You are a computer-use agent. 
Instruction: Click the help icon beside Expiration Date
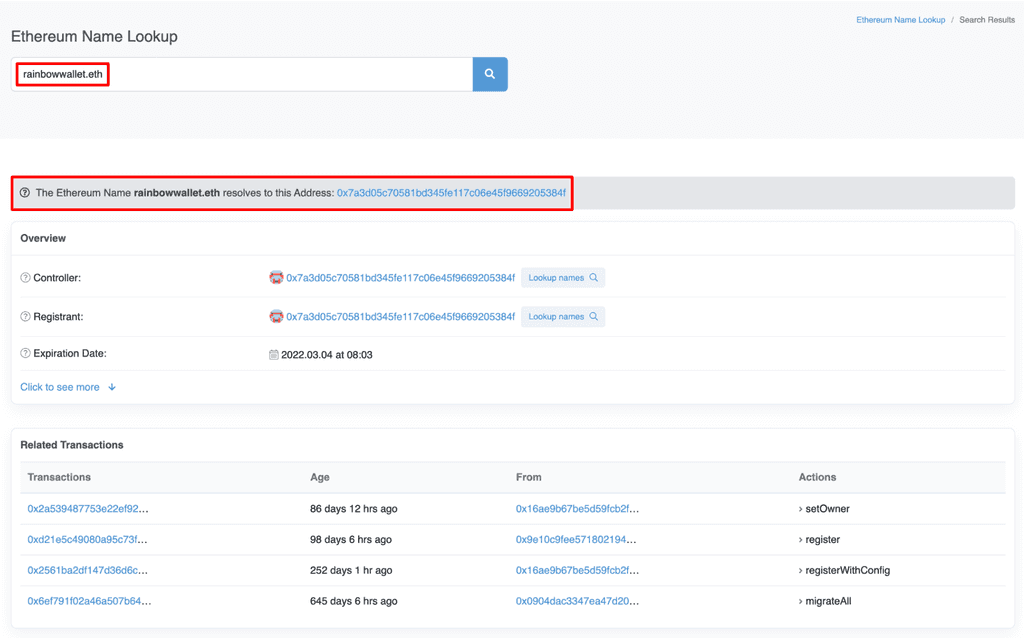[25, 353]
